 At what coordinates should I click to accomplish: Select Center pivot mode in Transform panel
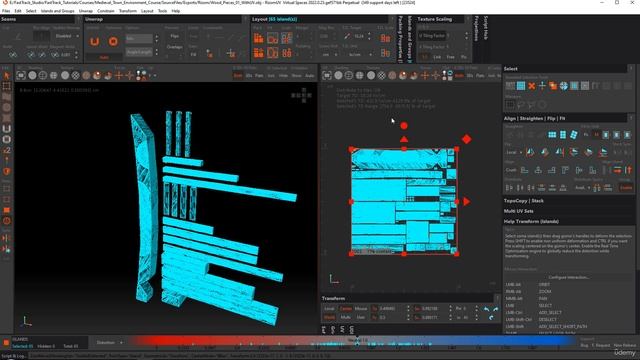pos(346,309)
